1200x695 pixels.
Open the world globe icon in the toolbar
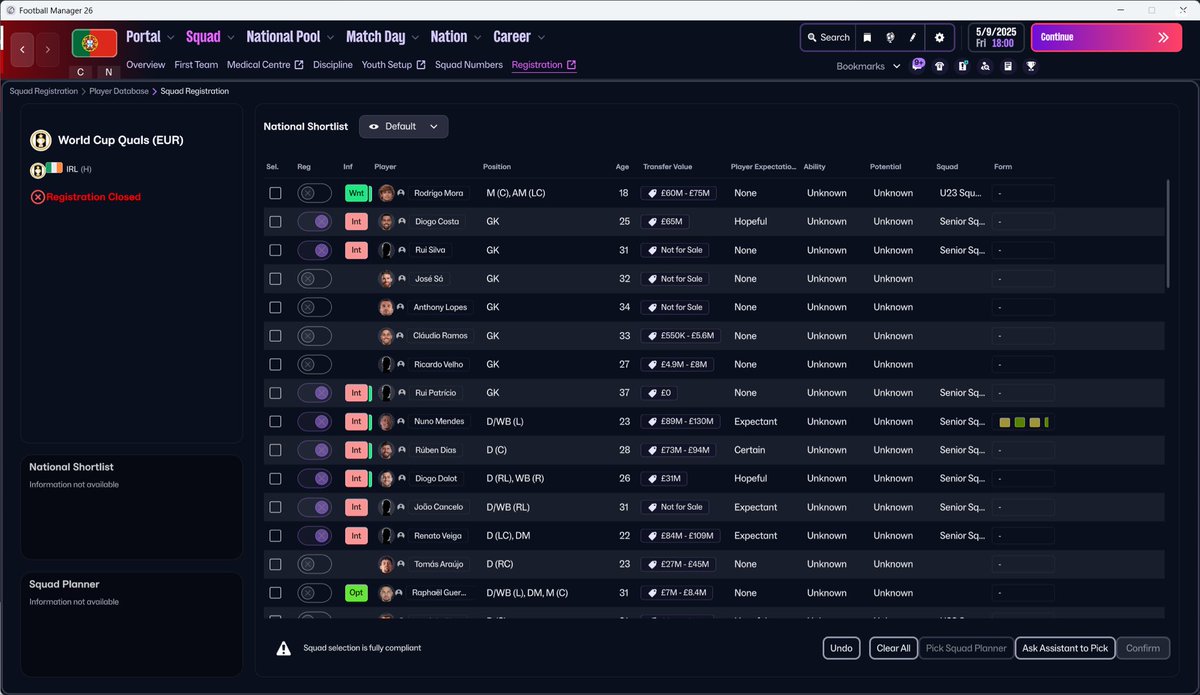(x=889, y=37)
